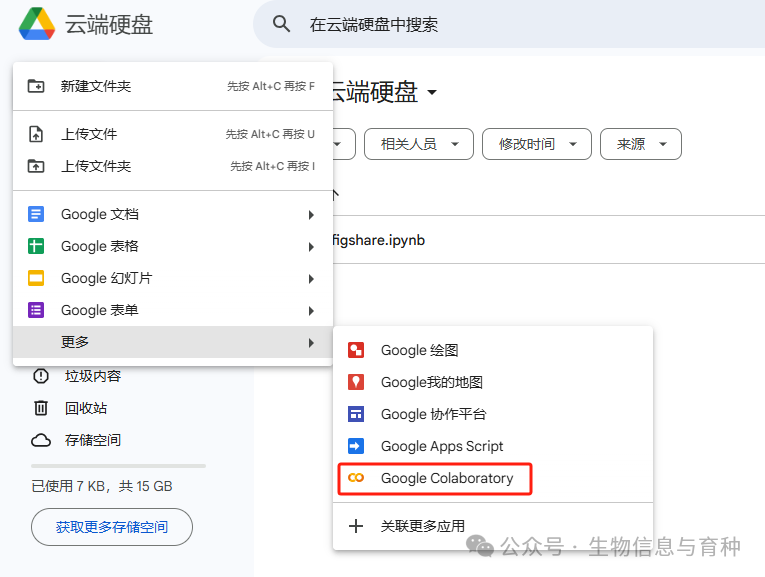
Task: Open the 云端硬盘 title dropdown arrow
Action: point(432,92)
